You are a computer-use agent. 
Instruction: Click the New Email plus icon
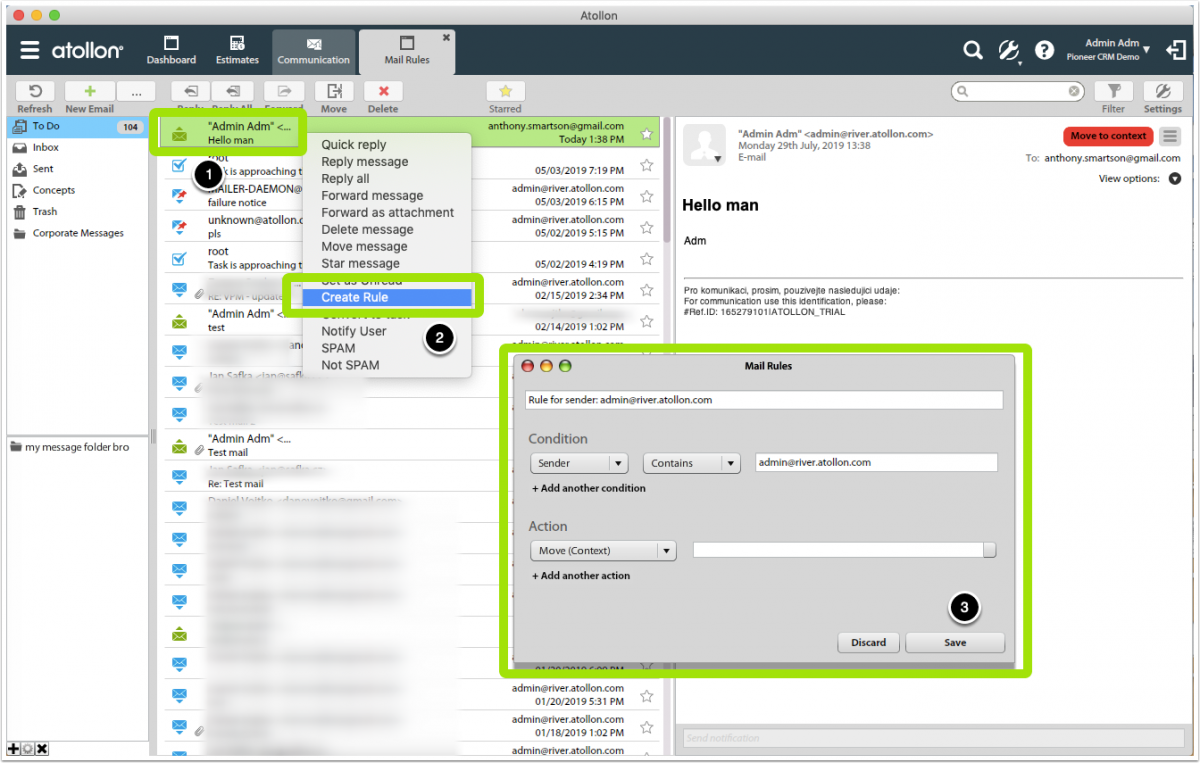(90, 91)
